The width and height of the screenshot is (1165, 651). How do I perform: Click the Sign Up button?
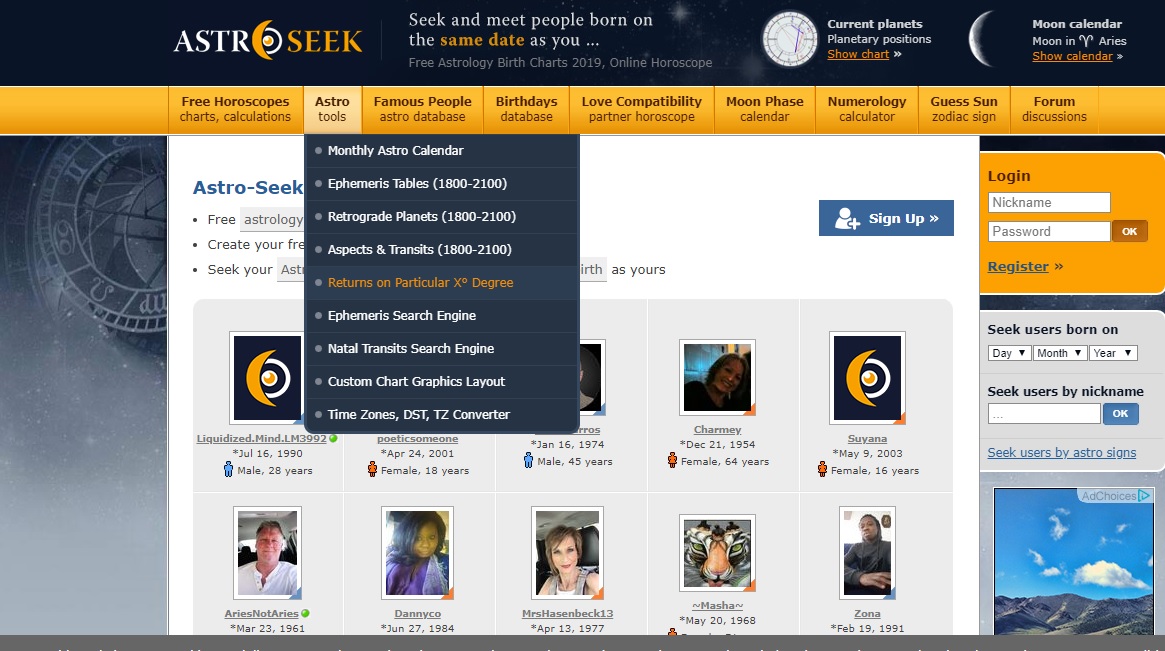tap(886, 218)
